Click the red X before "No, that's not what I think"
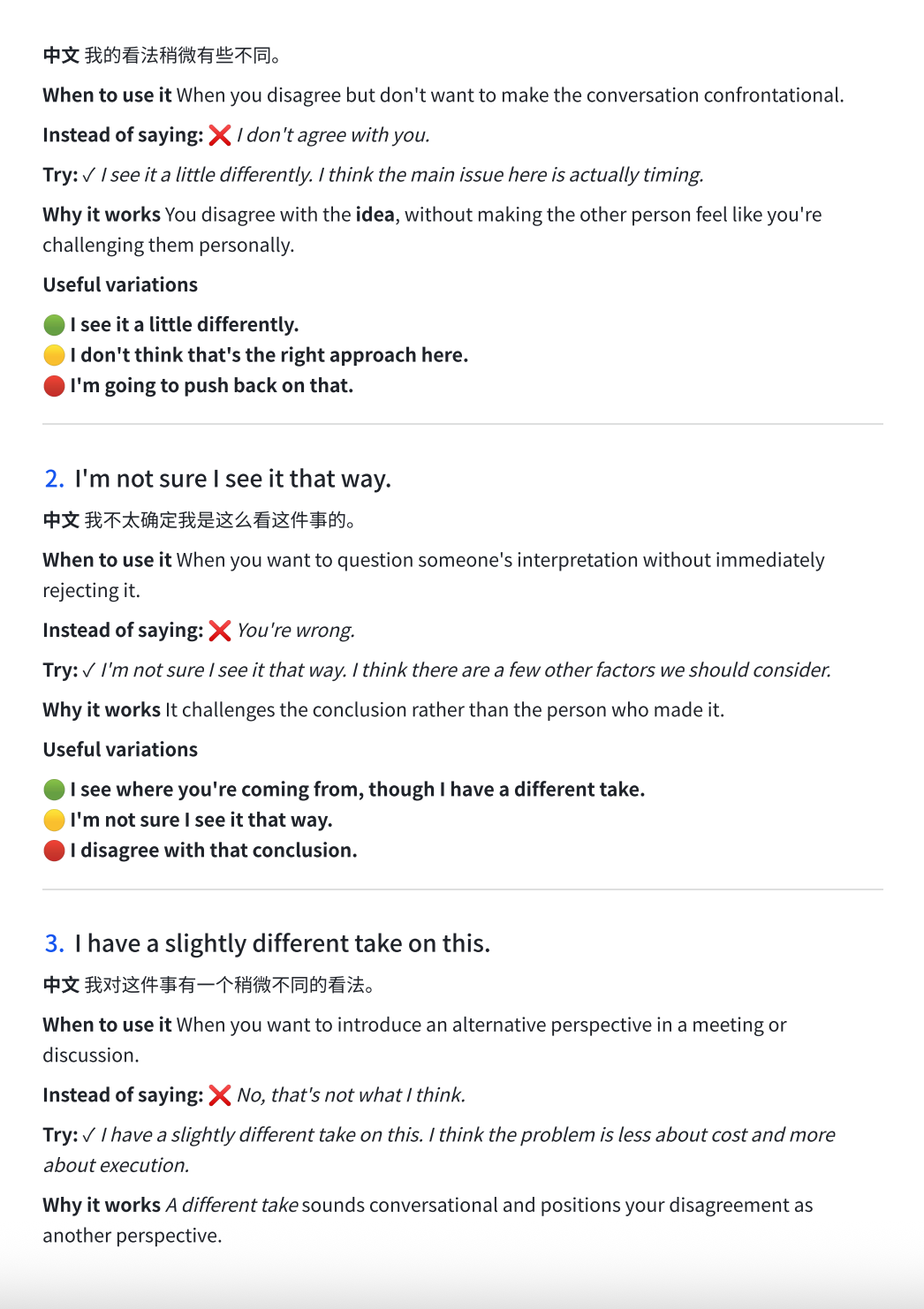This screenshot has width=924, height=1309. (x=220, y=1095)
